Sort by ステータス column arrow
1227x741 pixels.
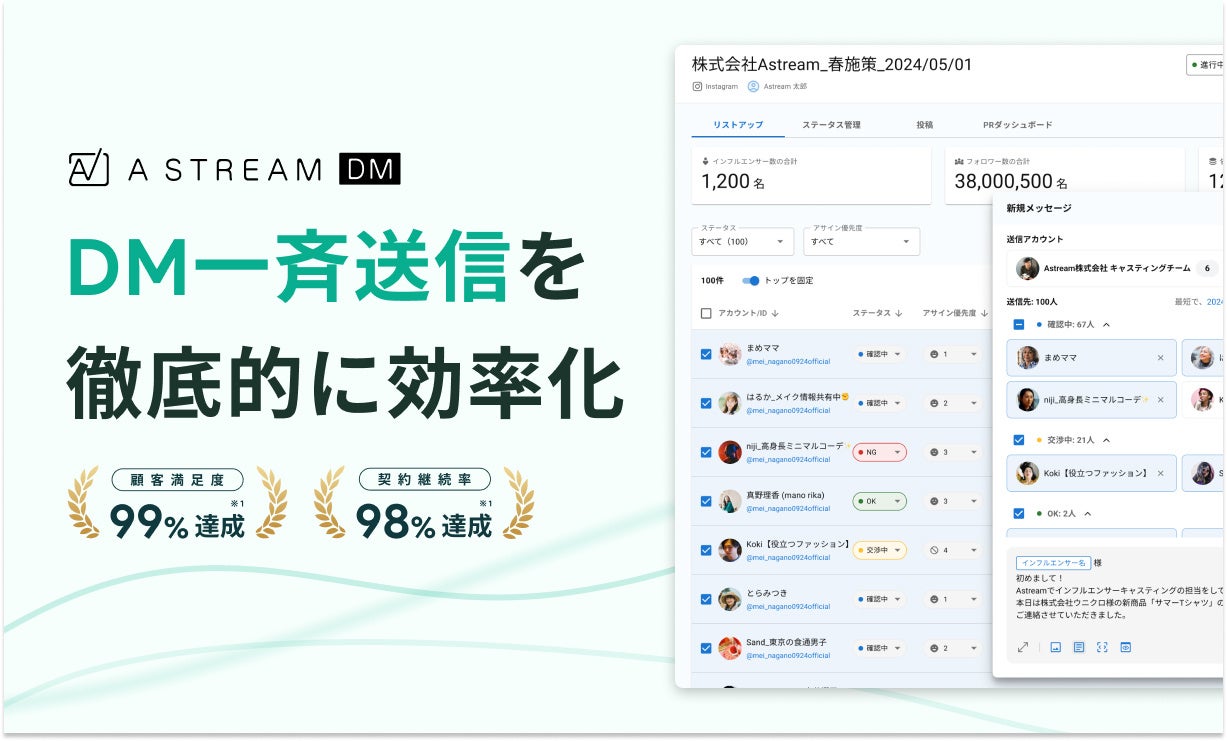pos(899,314)
